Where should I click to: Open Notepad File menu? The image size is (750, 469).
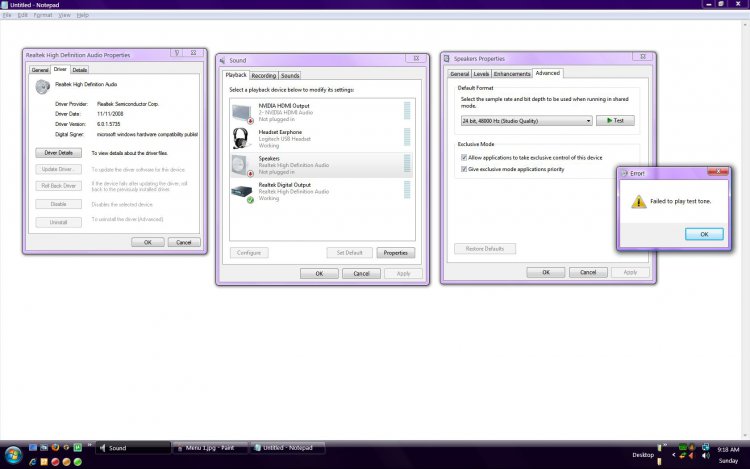7,15
